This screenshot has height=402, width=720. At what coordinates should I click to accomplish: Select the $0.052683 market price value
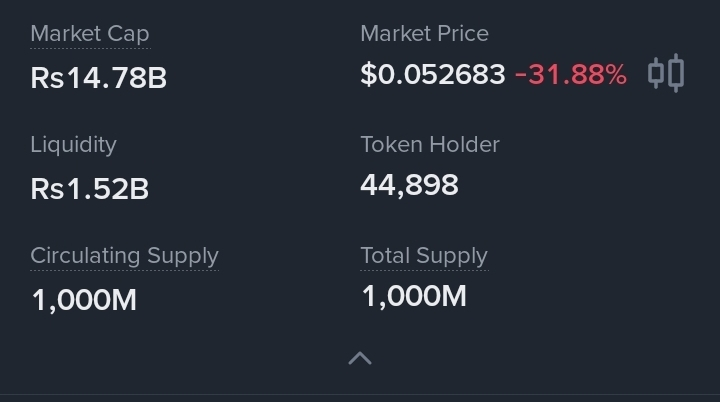click(x=433, y=75)
